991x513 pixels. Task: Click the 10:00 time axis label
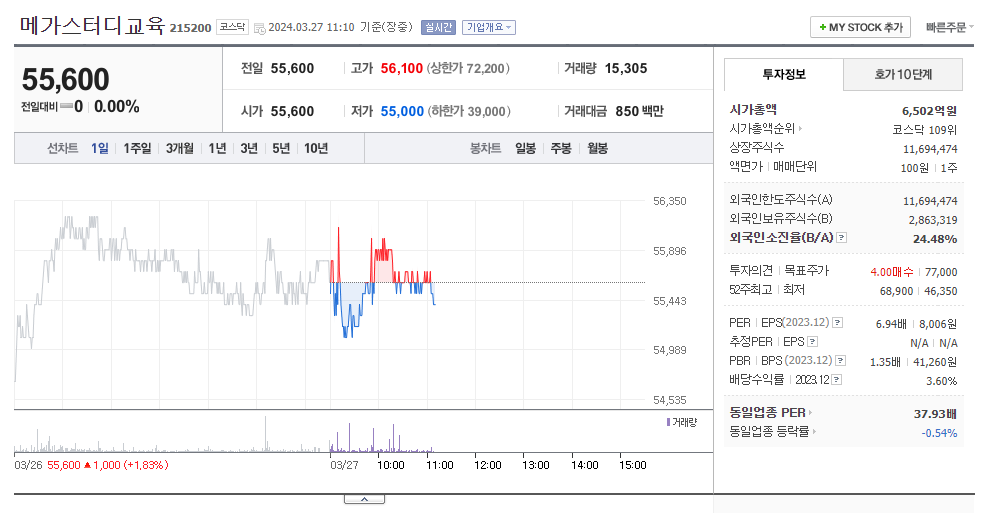[391, 465]
